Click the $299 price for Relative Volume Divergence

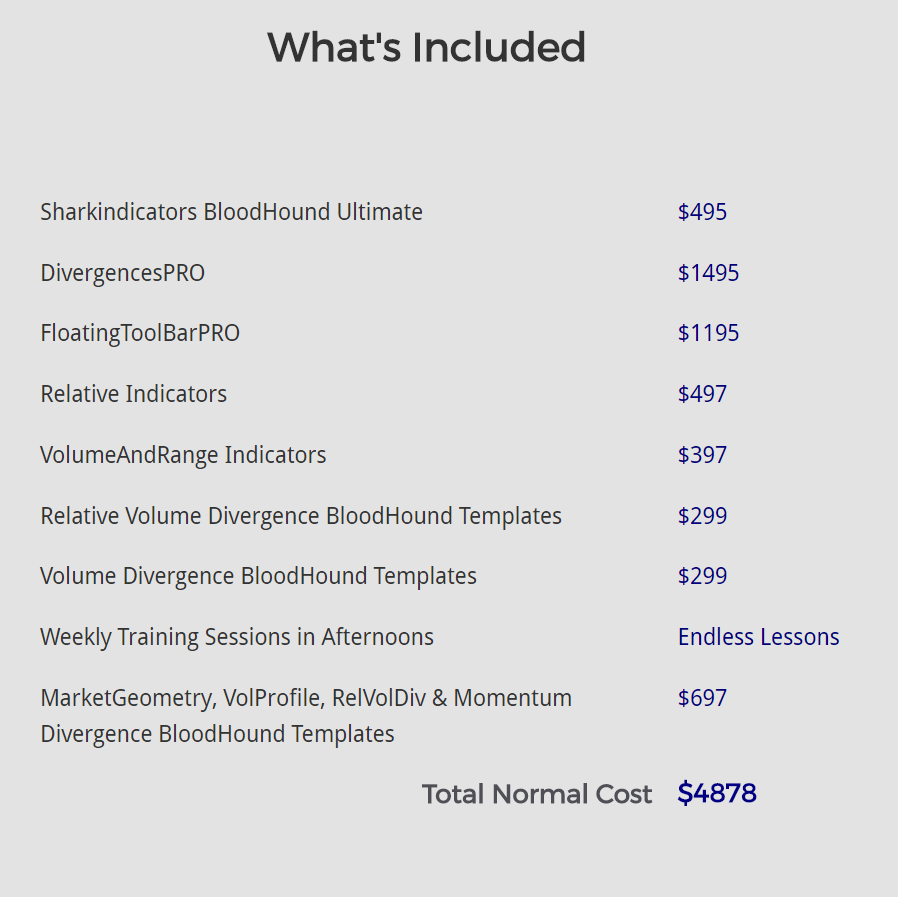click(x=702, y=516)
